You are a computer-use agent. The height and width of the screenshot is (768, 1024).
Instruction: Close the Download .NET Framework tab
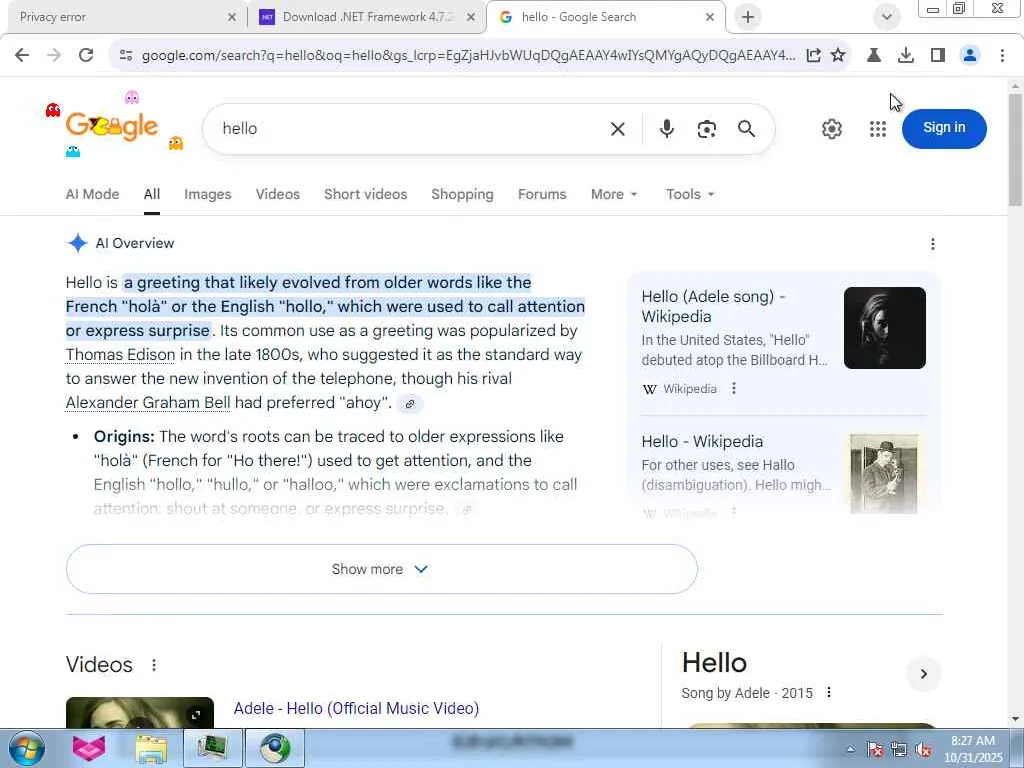[x=470, y=18]
